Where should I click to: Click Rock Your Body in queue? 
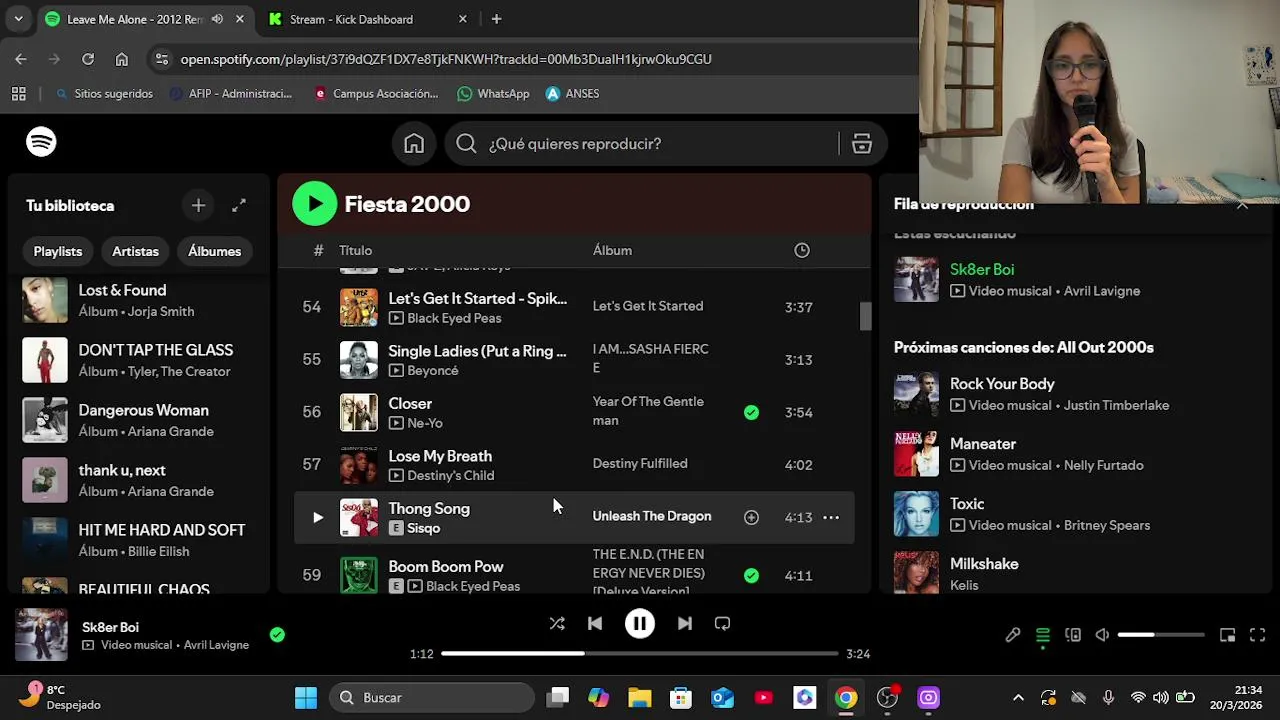coord(1002,384)
